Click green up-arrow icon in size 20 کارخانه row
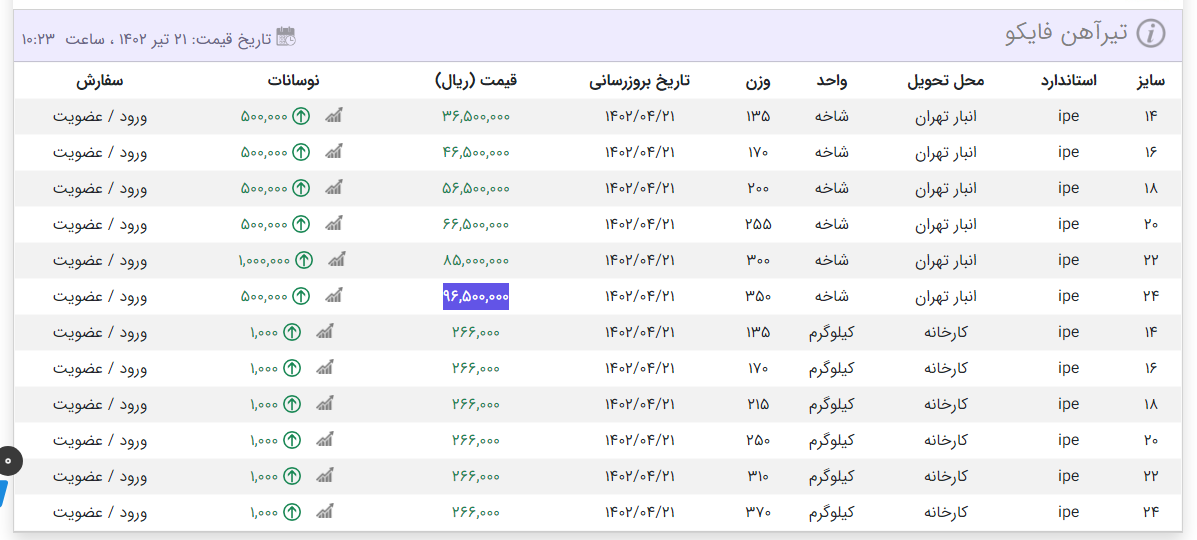The height and width of the screenshot is (540, 1197). (291, 441)
